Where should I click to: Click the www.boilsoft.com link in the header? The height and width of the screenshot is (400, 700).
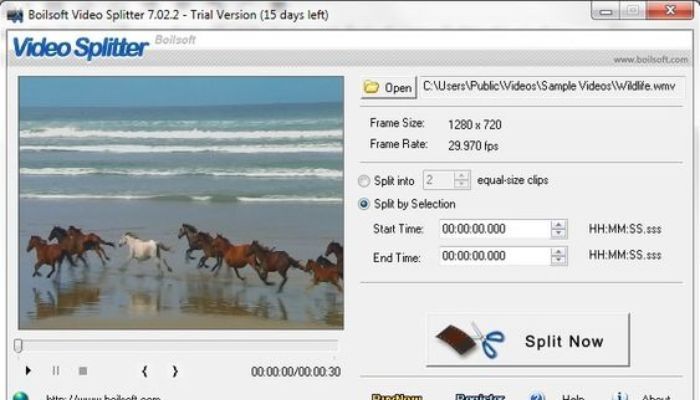[650, 60]
